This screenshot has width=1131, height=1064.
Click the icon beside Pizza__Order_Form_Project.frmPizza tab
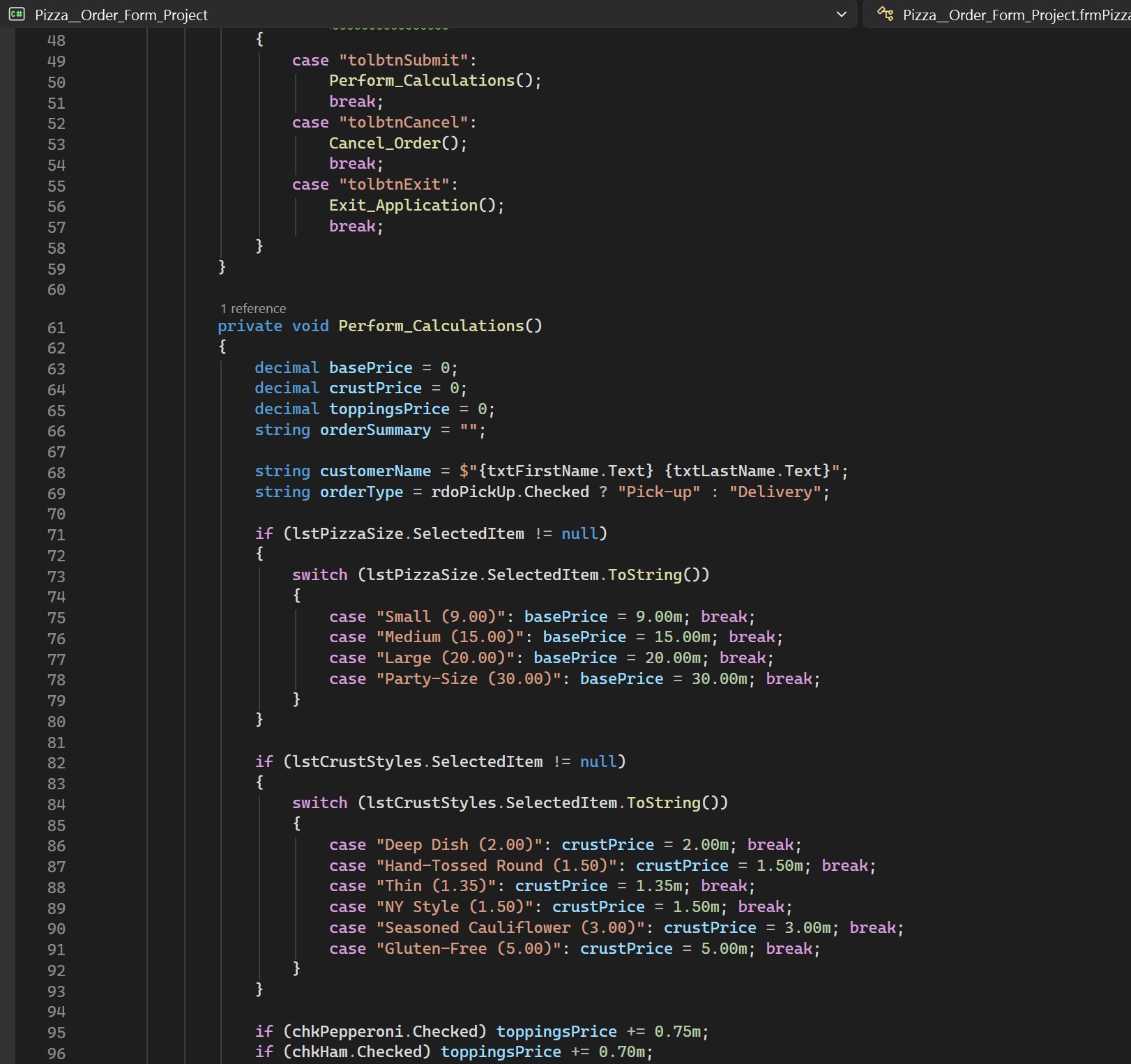click(884, 14)
